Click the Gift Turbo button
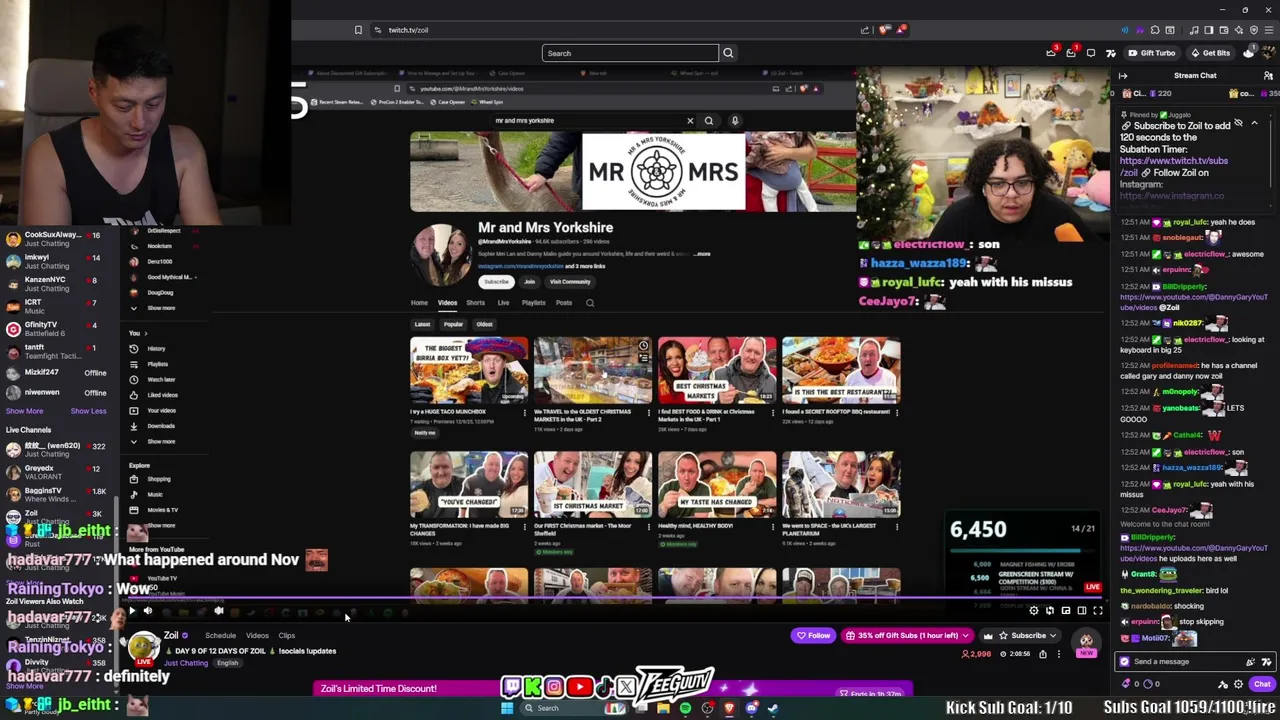Image resolution: width=1280 pixels, height=720 pixels. pos(1152,53)
